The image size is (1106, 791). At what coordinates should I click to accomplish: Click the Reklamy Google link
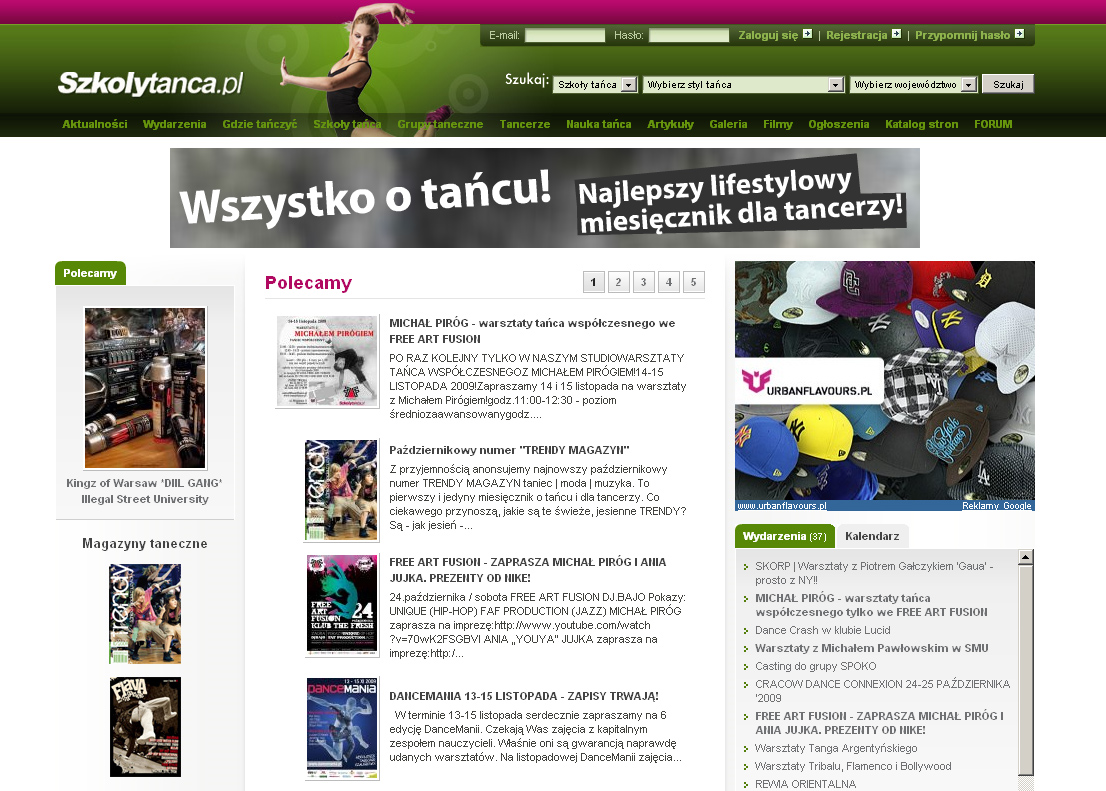[x=997, y=506]
